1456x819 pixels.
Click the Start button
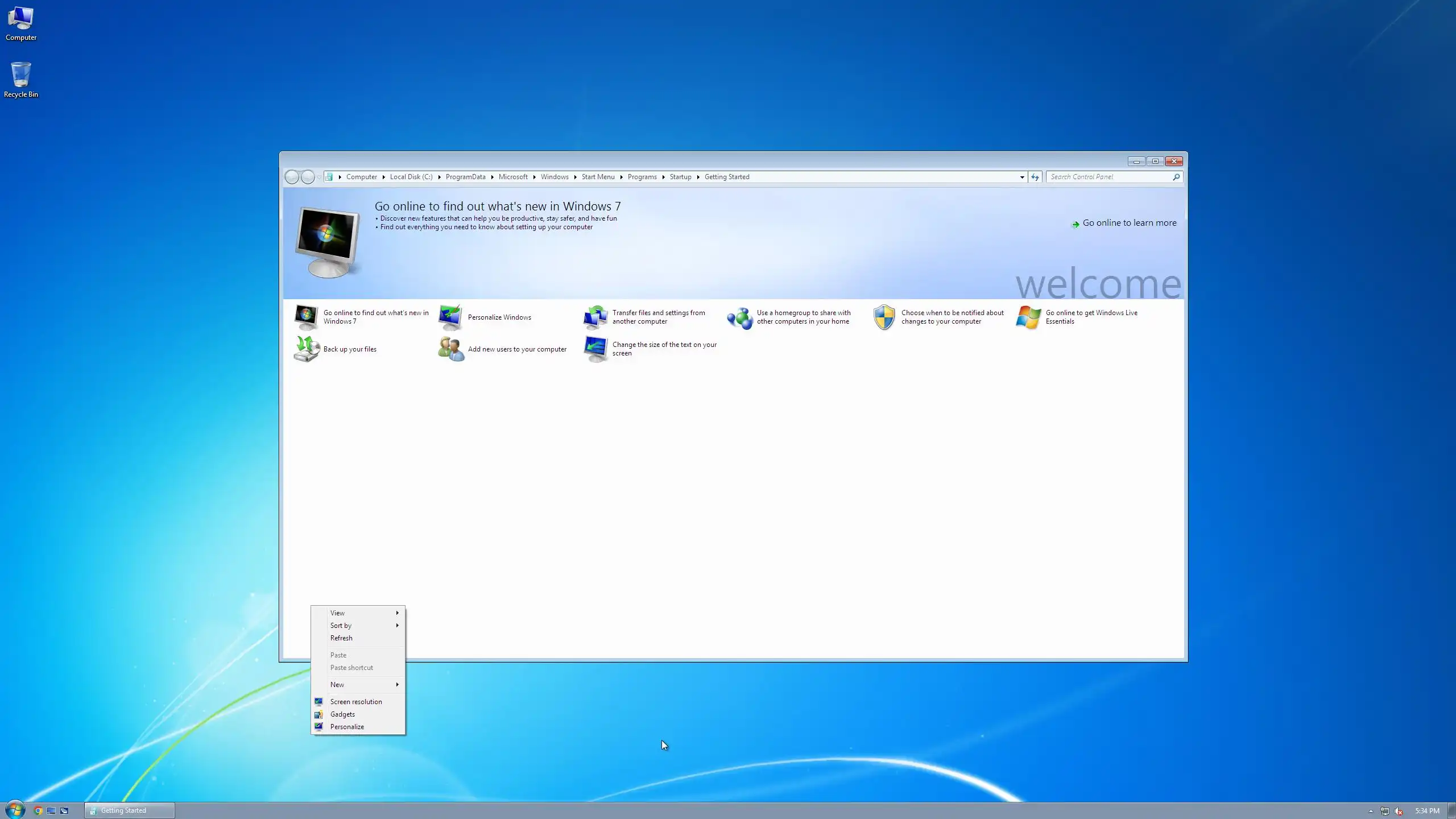pyautogui.click(x=15, y=809)
